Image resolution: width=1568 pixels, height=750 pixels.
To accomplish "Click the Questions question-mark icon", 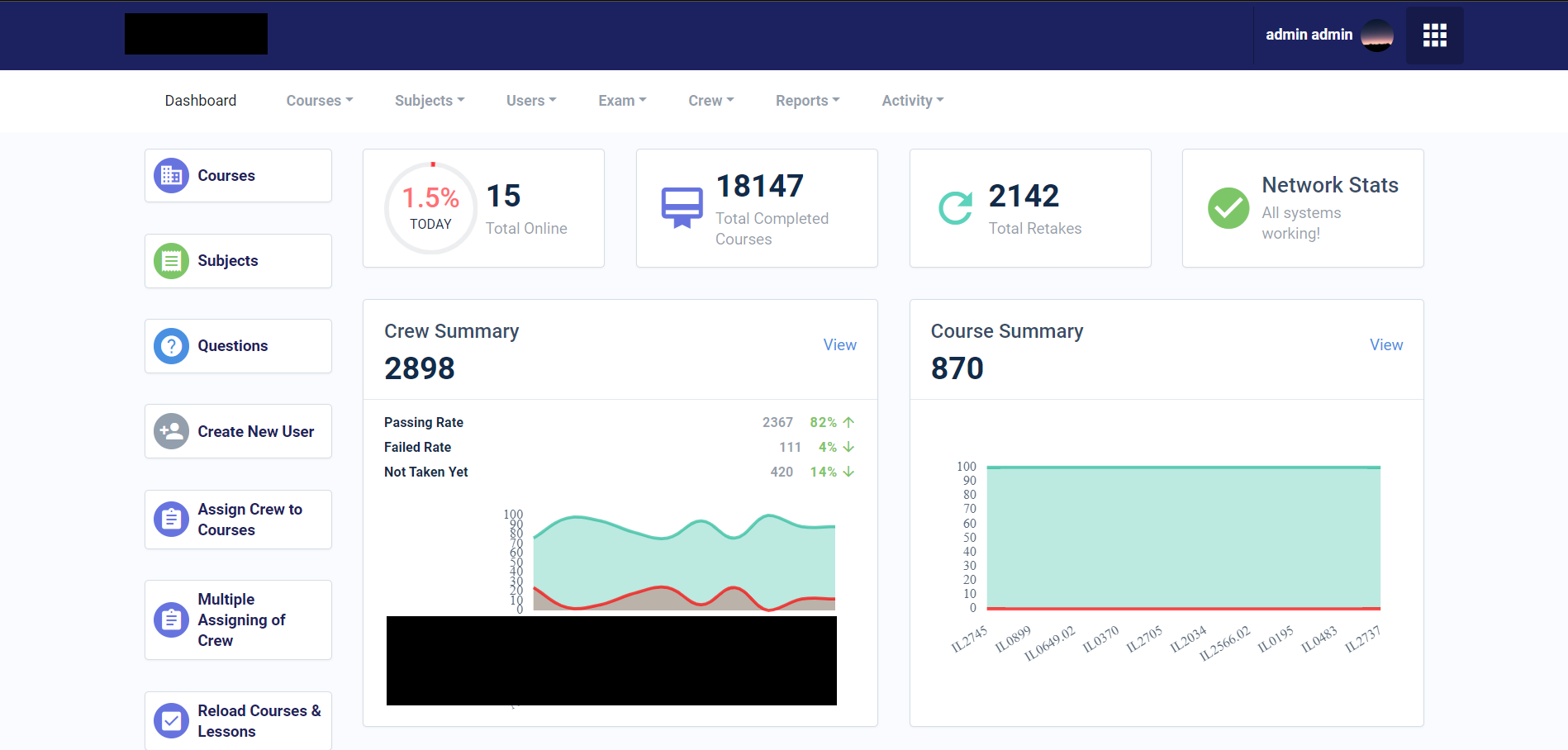I will tap(171, 346).
